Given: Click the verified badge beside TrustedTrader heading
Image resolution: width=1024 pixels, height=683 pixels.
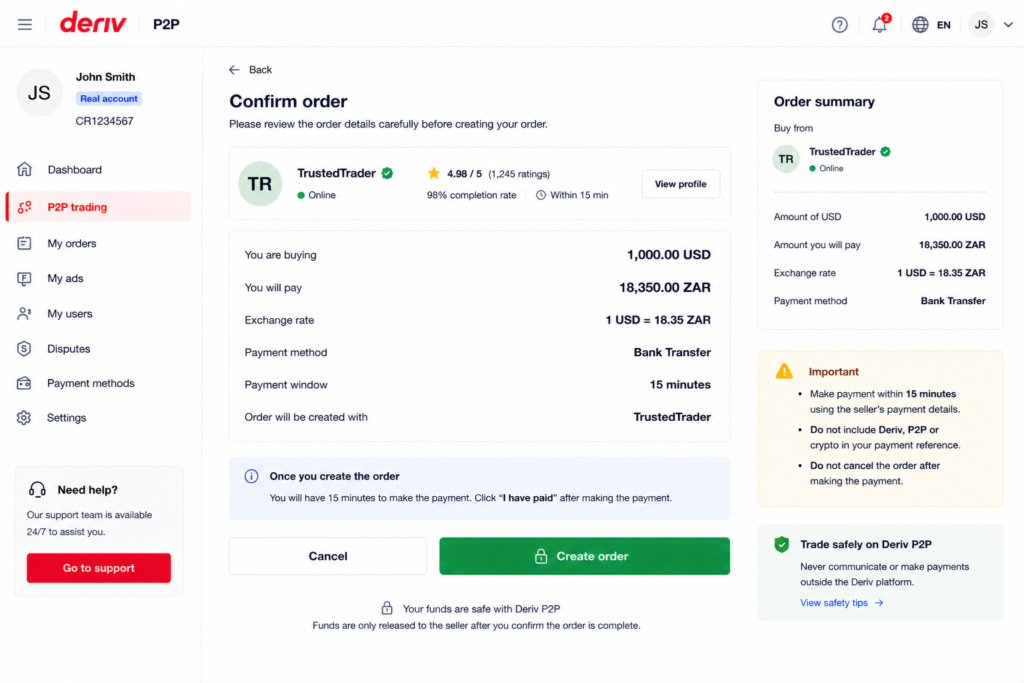Looking at the screenshot, I should [x=387, y=173].
